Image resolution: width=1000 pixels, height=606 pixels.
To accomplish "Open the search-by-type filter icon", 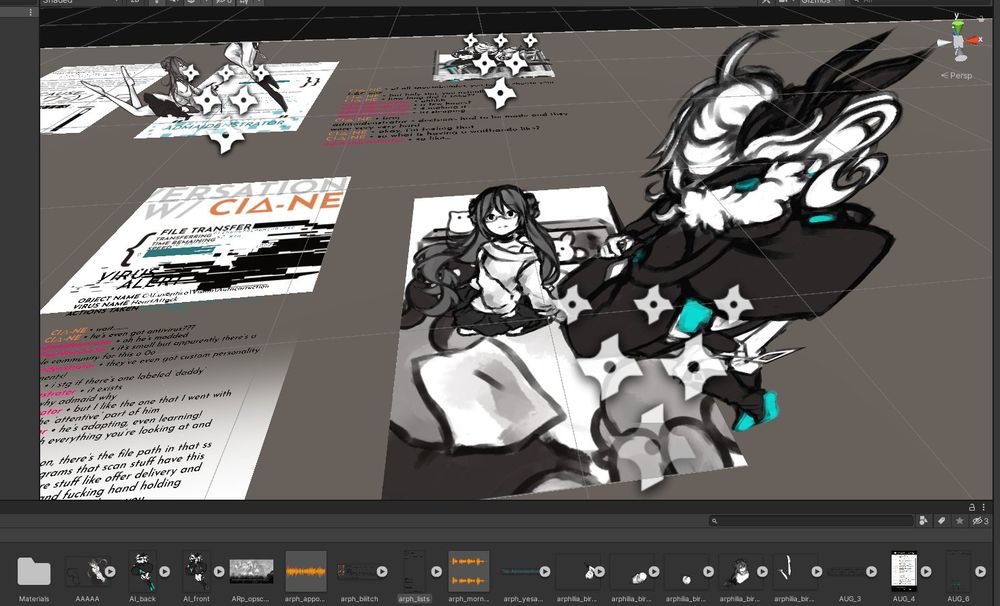I will [923, 520].
